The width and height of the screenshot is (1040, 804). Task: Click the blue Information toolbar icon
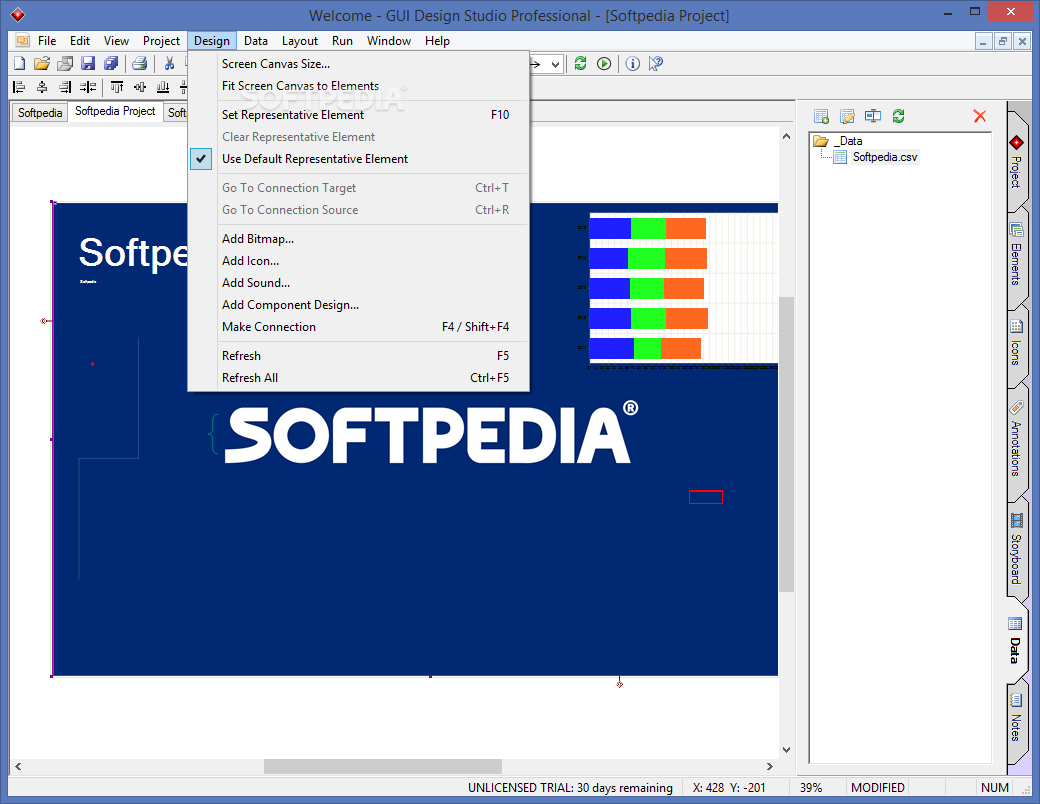(633, 64)
